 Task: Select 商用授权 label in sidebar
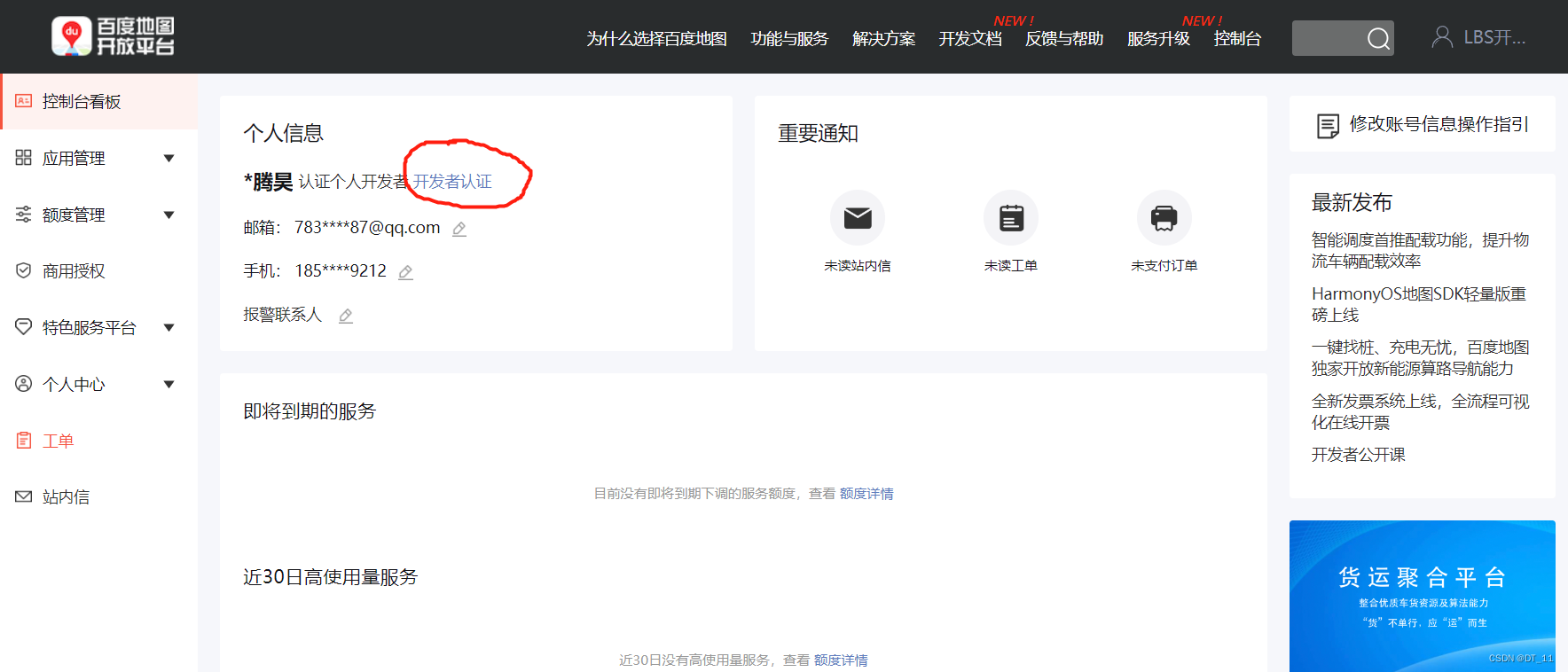(x=74, y=271)
